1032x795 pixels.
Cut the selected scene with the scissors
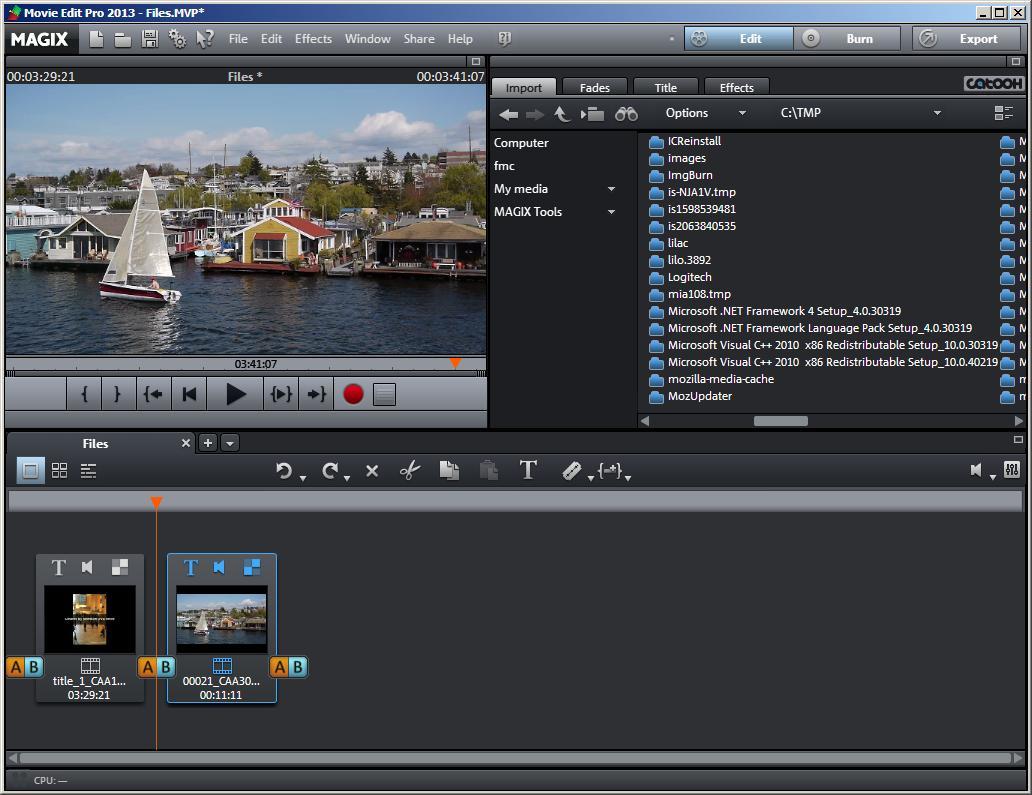pyautogui.click(x=409, y=470)
